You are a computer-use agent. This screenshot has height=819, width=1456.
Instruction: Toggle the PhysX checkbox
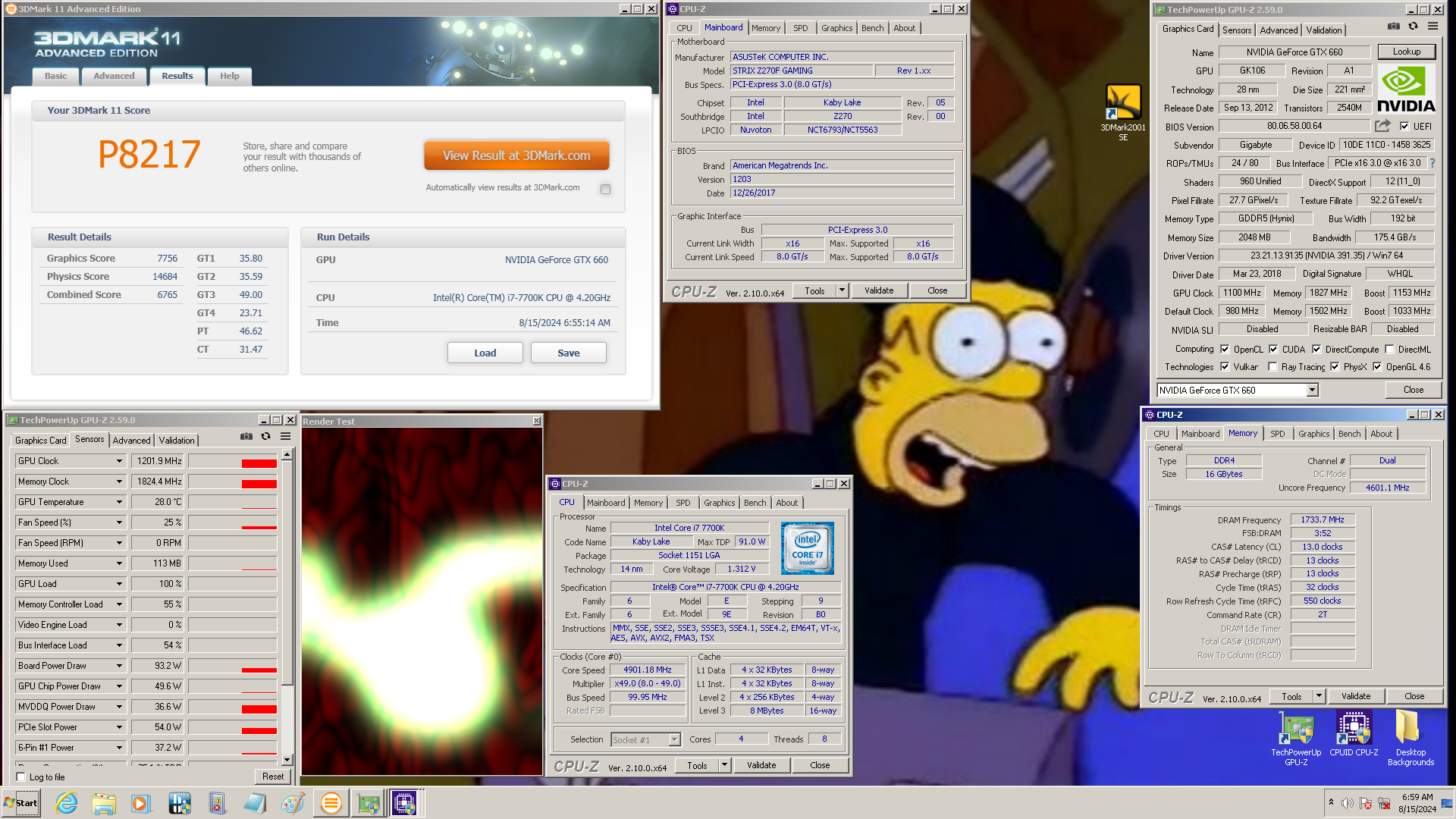[x=1335, y=367]
